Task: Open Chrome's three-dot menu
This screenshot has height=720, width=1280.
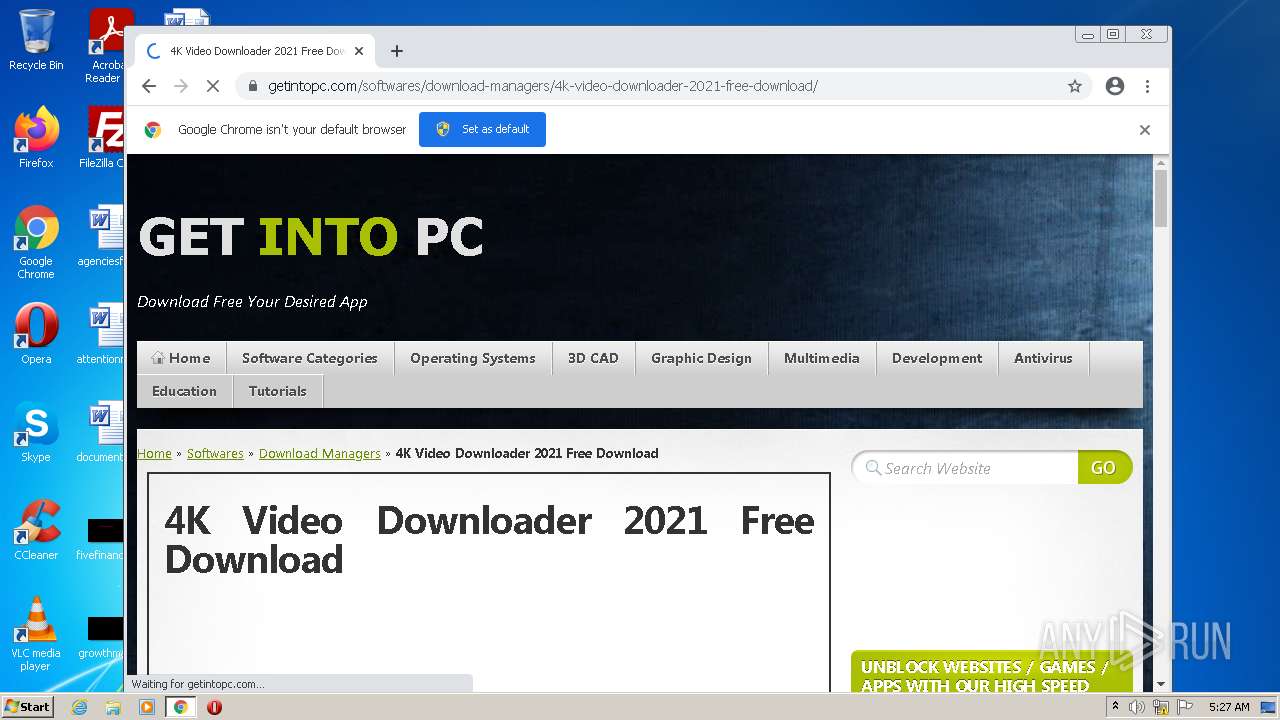Action: [1147, 86]
